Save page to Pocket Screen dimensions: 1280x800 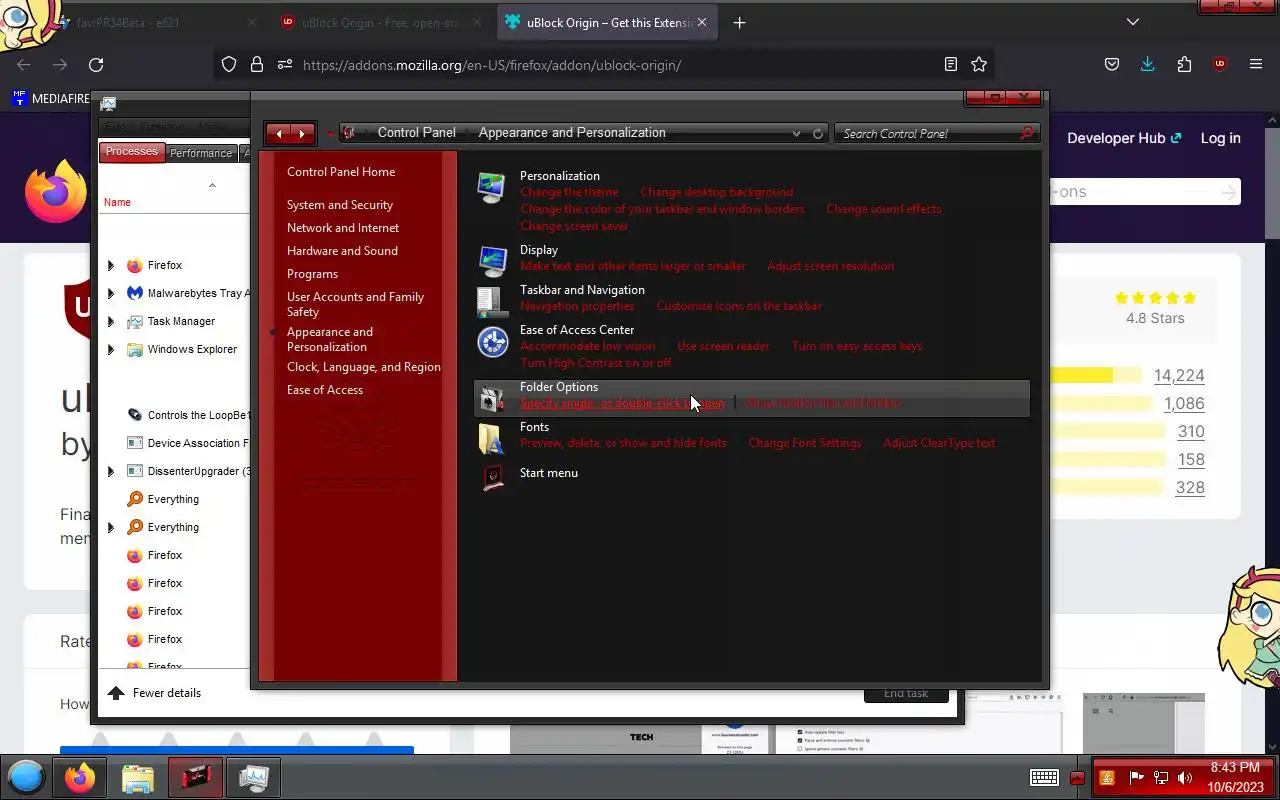pyautogui.click(x=1112, y=65)
